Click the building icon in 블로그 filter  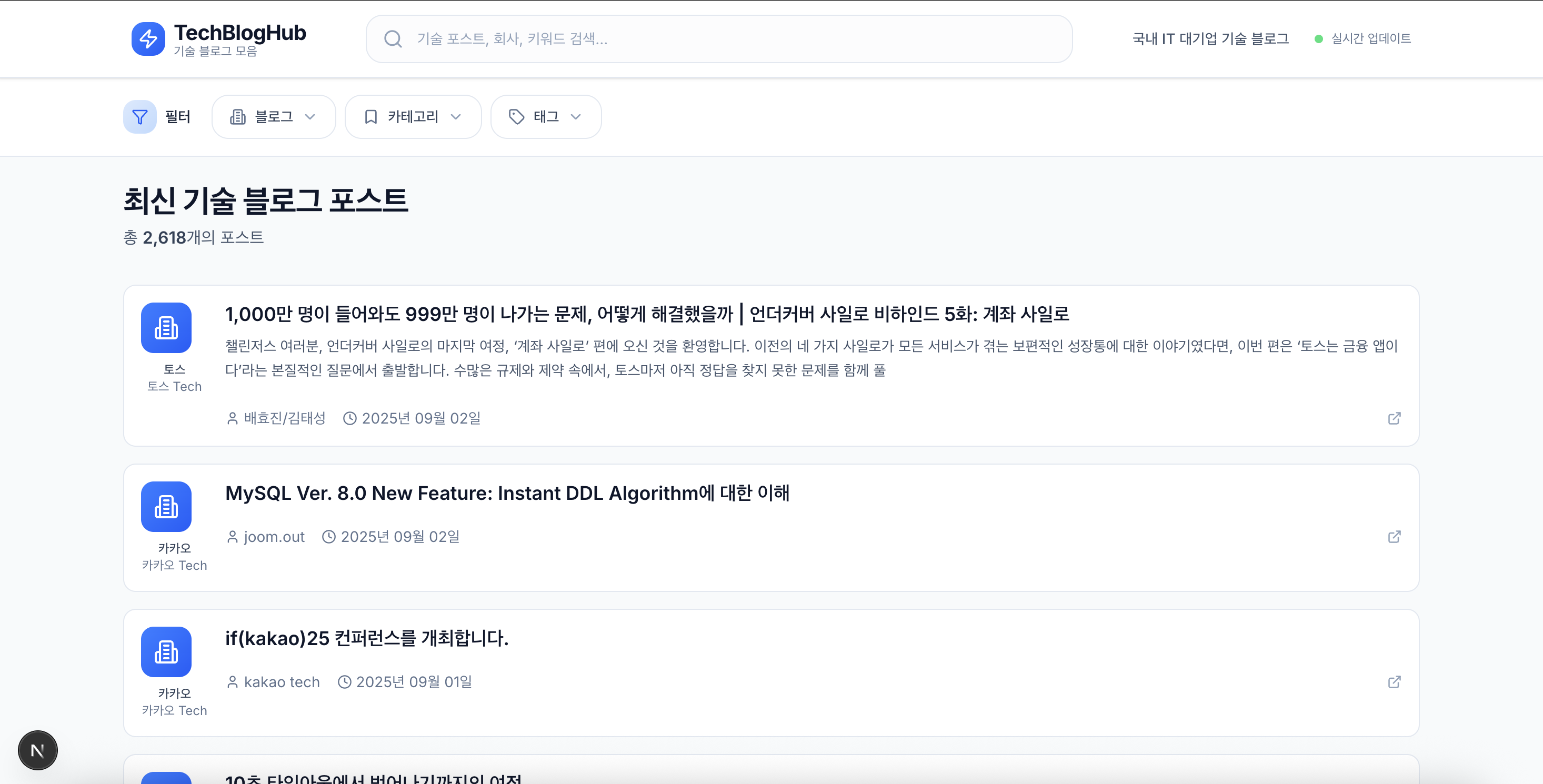238,117
